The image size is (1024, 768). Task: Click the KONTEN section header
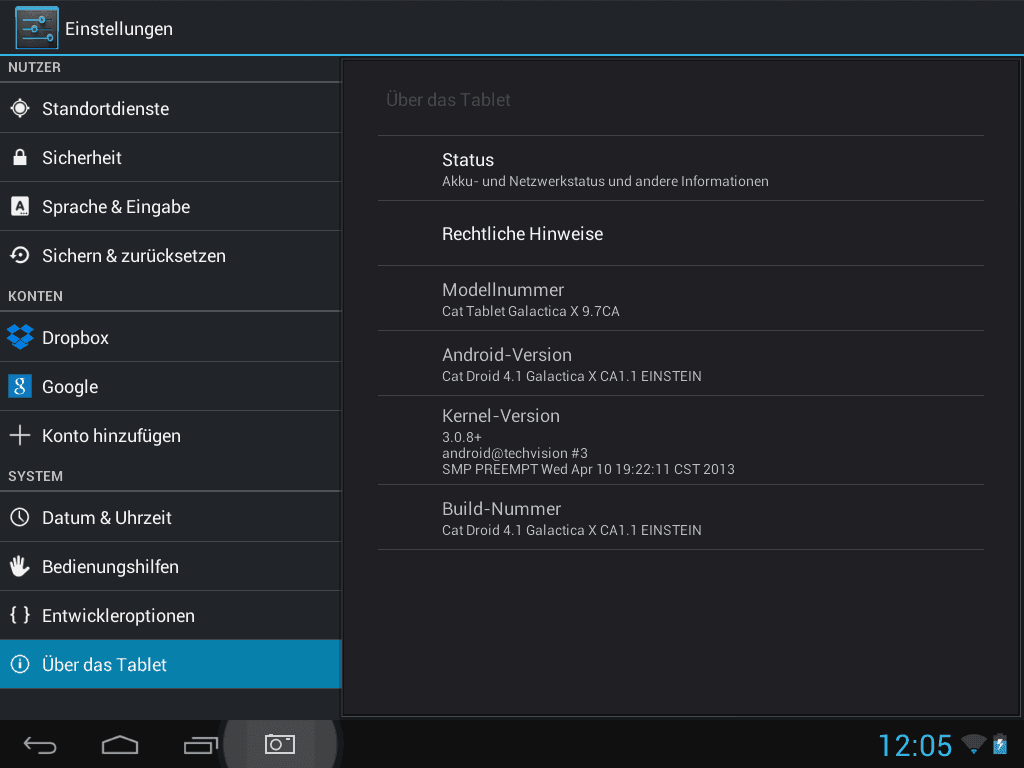coord(35,296)
